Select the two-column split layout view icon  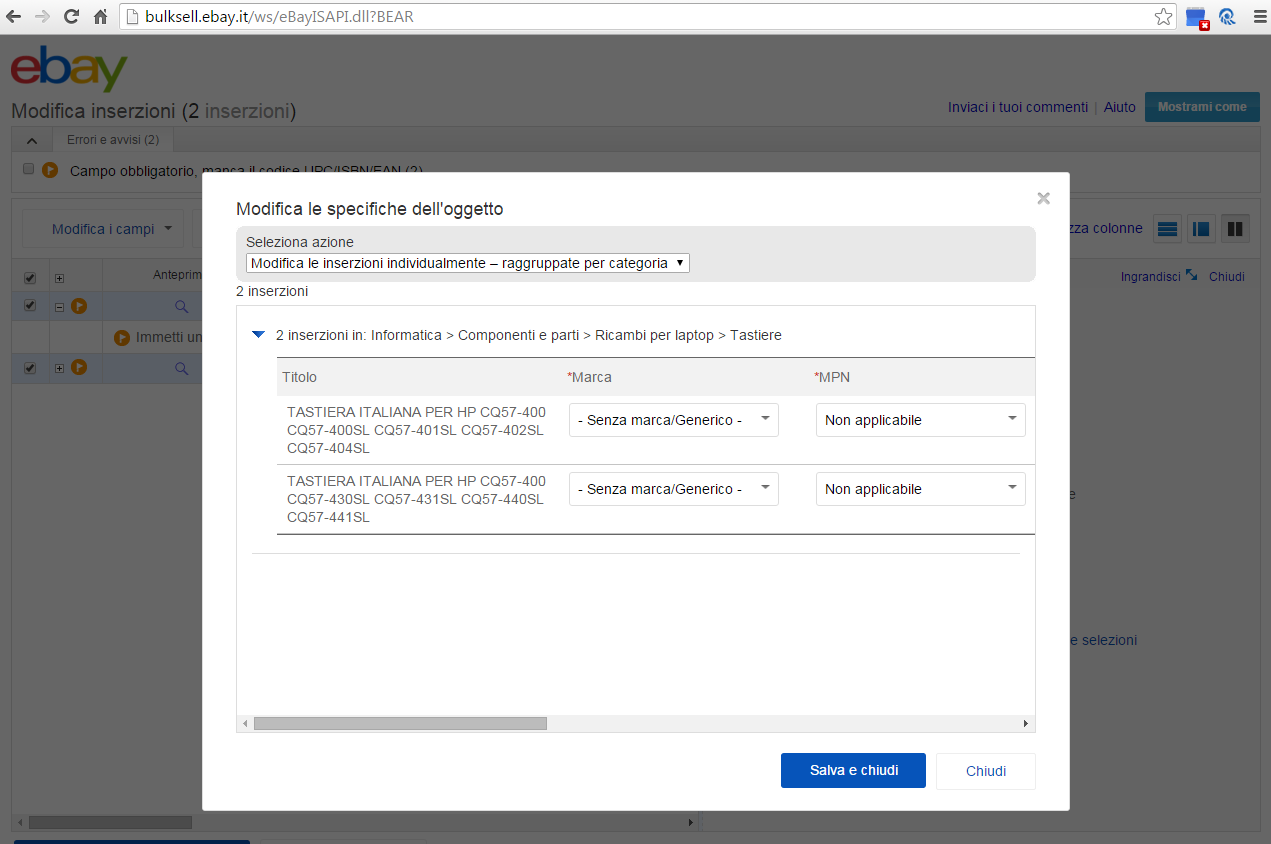click(1235, 229)
